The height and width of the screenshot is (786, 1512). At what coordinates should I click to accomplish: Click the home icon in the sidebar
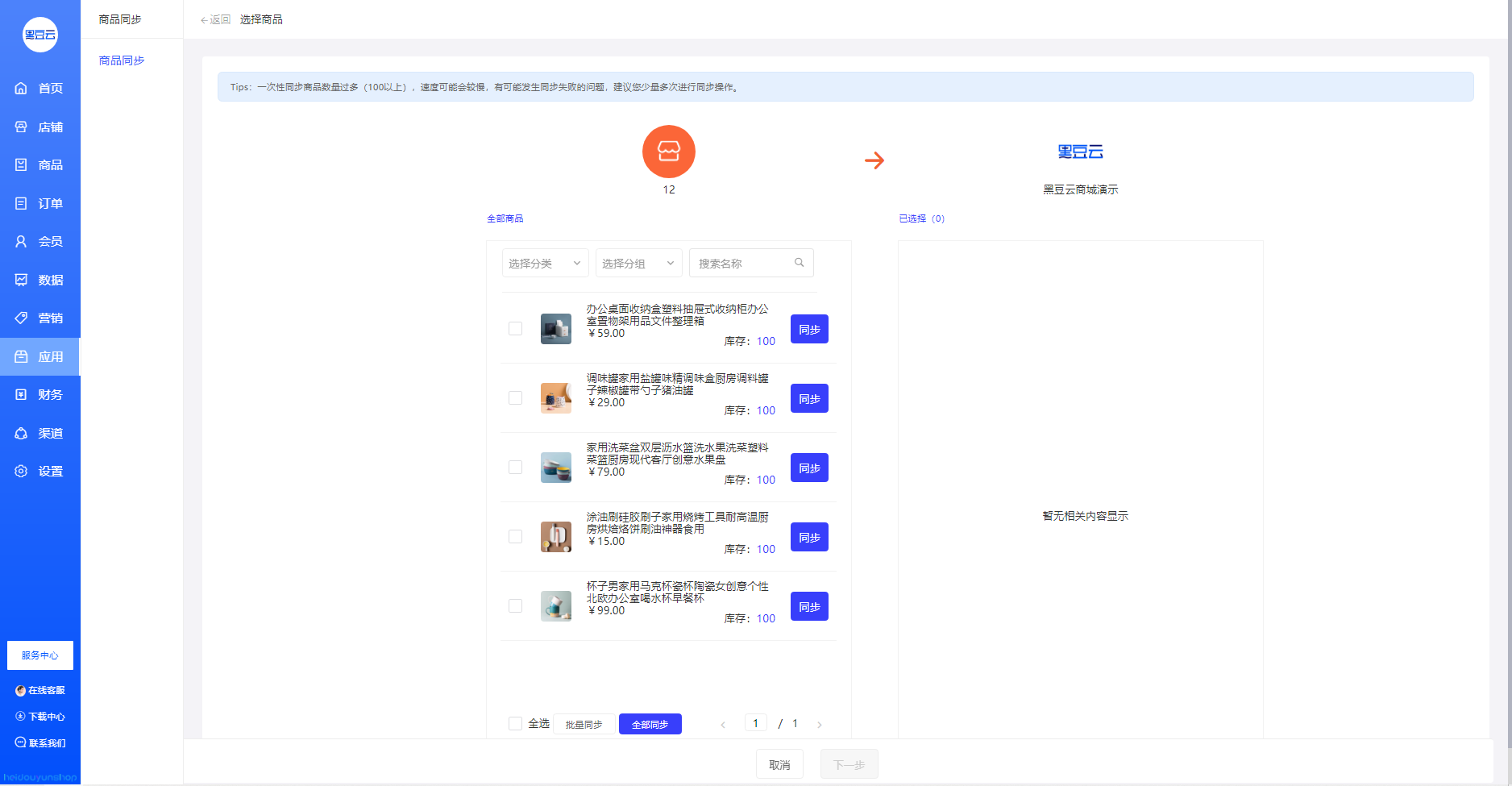click(21, 89)
